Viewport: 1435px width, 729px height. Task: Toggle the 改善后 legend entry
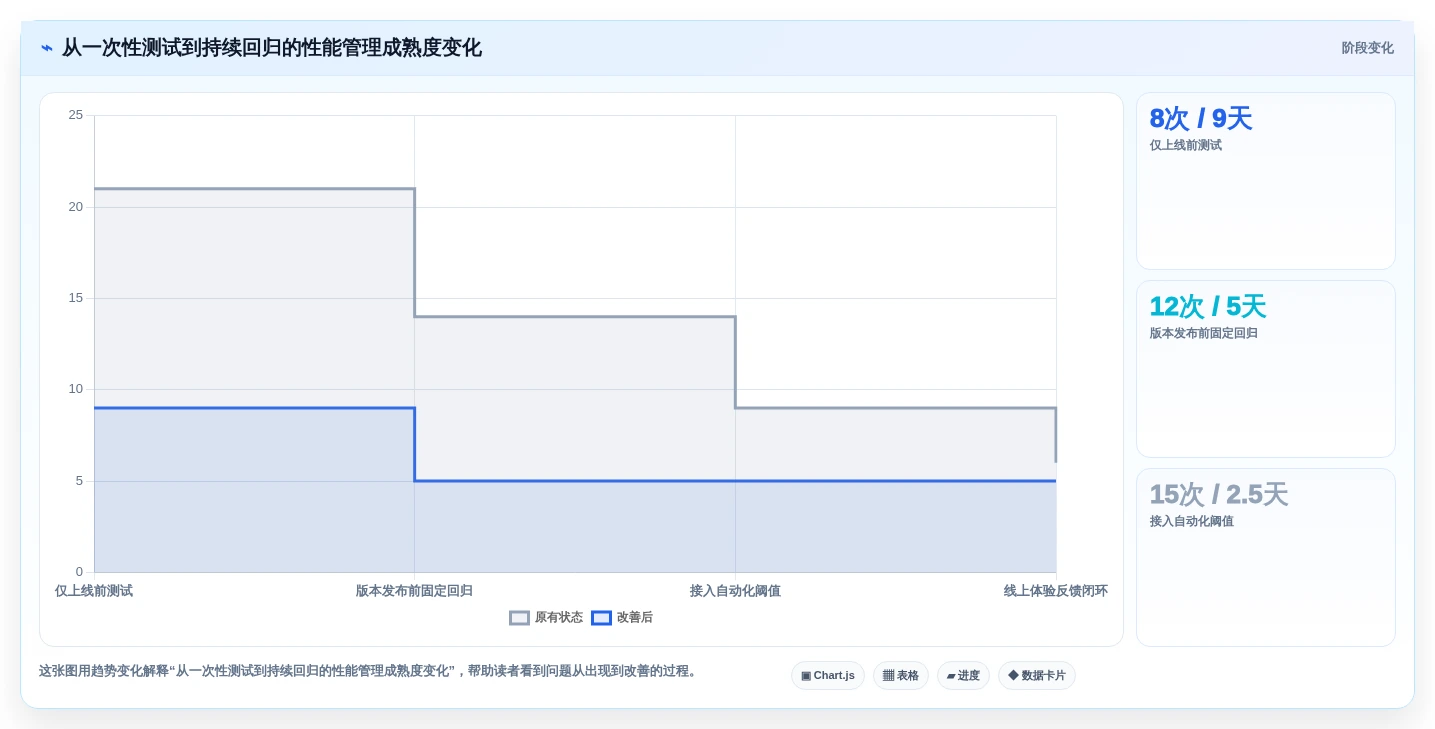[622, 618]
